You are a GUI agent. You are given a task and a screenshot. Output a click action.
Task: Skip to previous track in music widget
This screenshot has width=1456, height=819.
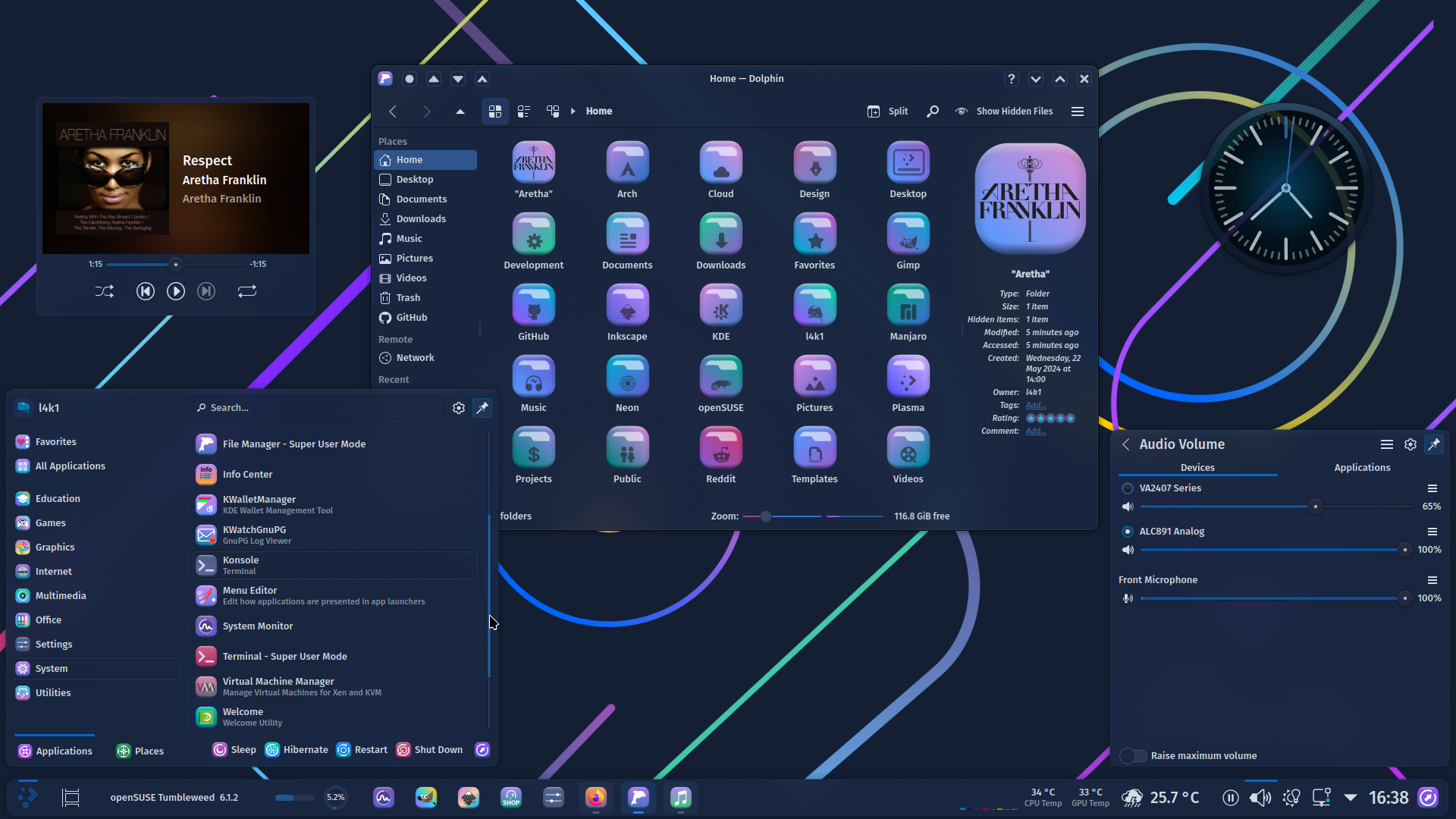[x=146, y=291]
